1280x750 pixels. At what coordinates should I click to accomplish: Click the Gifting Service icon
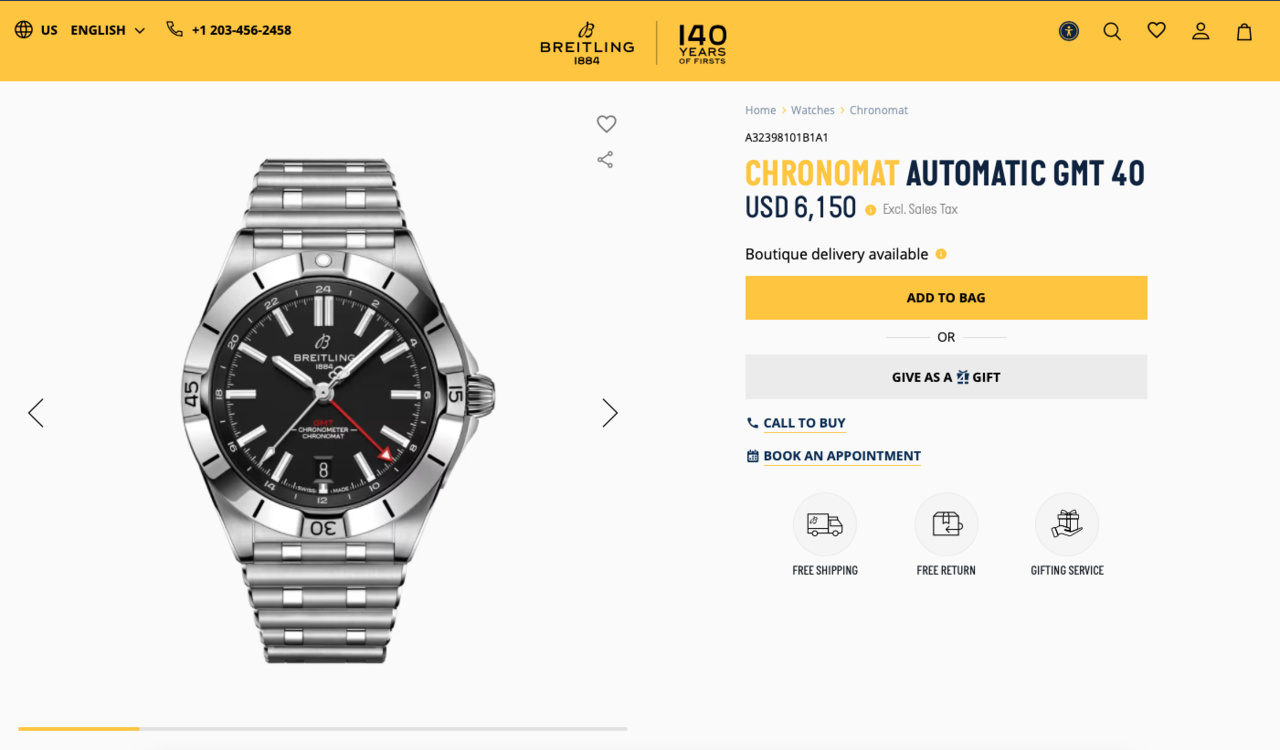(x=1067, y=524)
